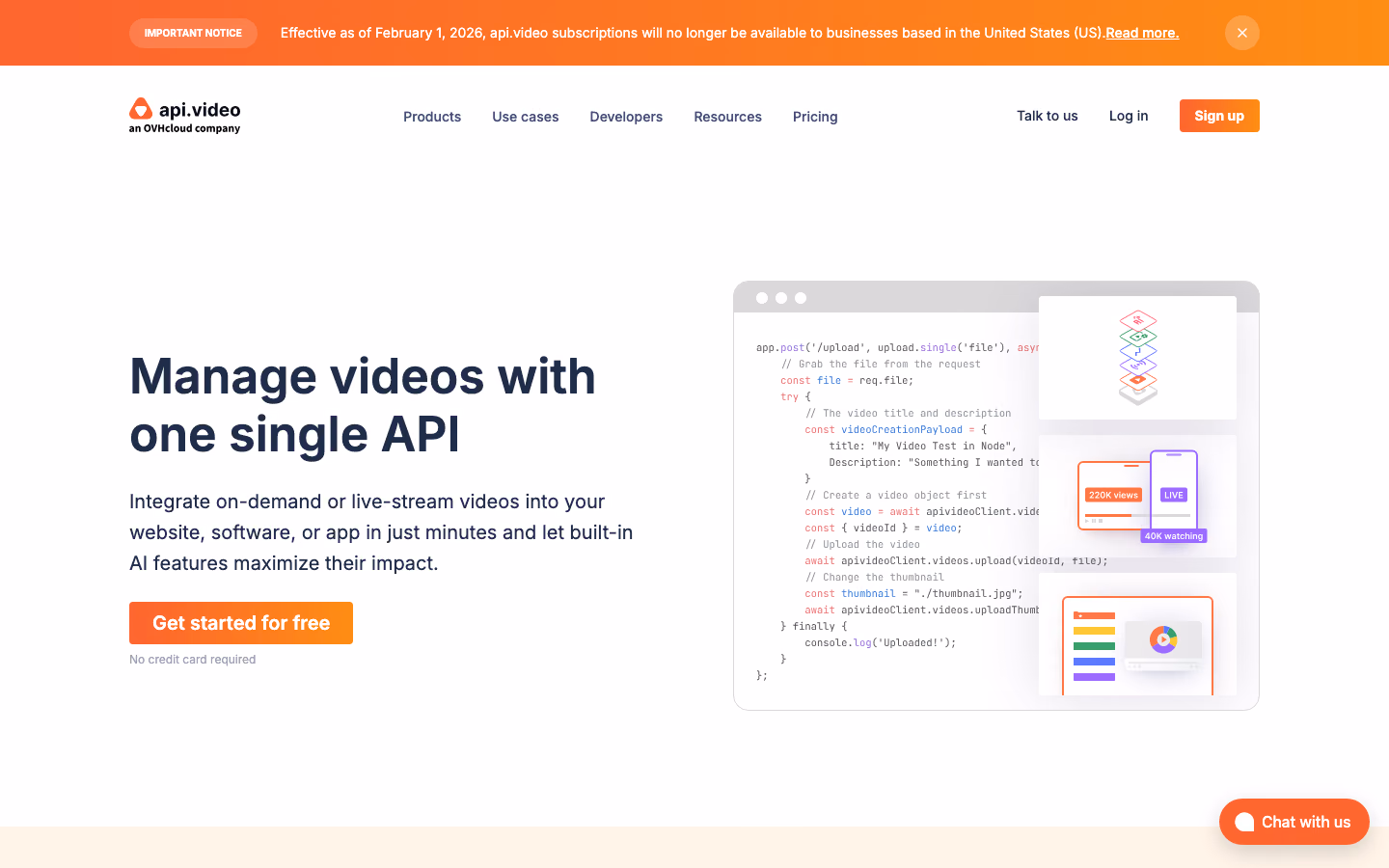This screenshot has width=1389, height=868.
Task: Click the pie chart play icon
Action: click(1163, 638)
